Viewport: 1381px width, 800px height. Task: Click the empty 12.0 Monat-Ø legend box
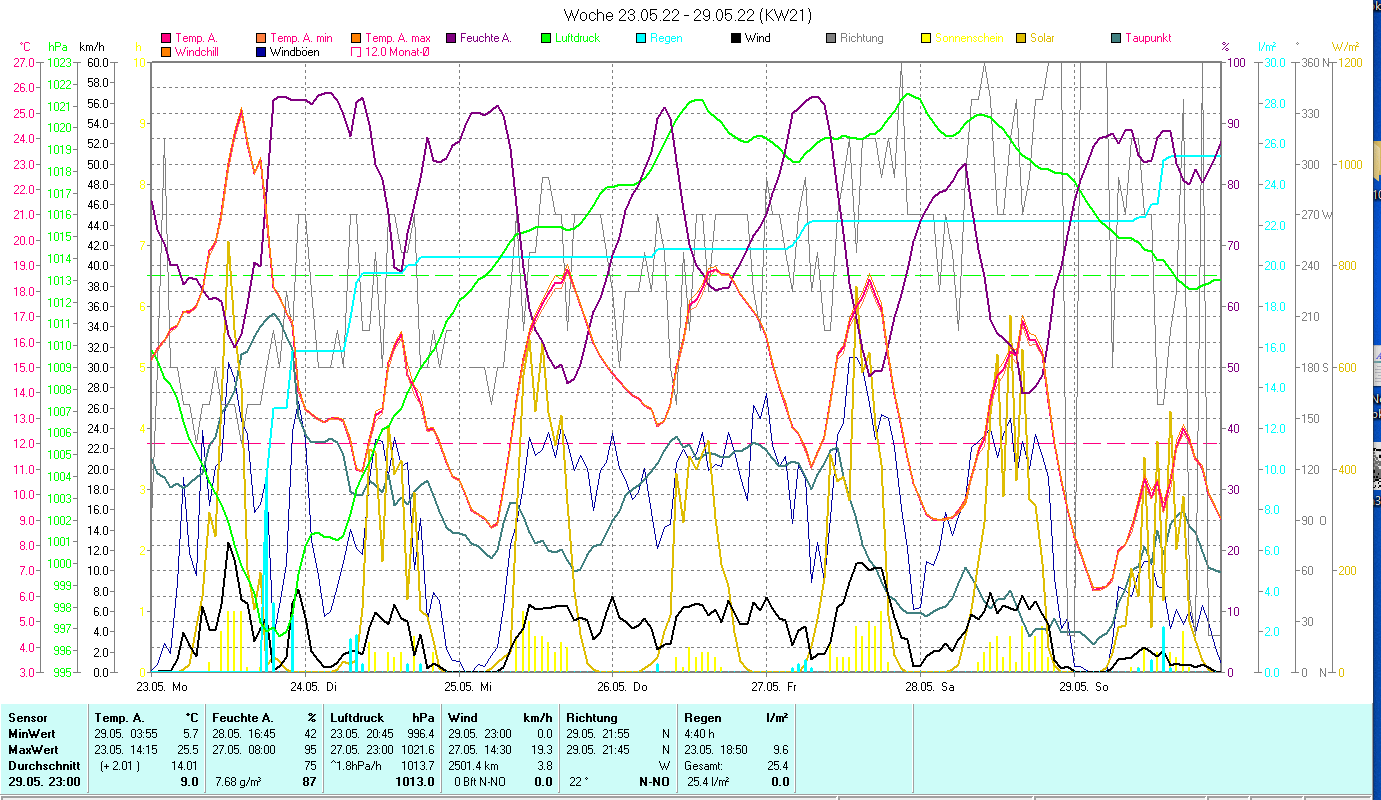click(x=356, y=51)
